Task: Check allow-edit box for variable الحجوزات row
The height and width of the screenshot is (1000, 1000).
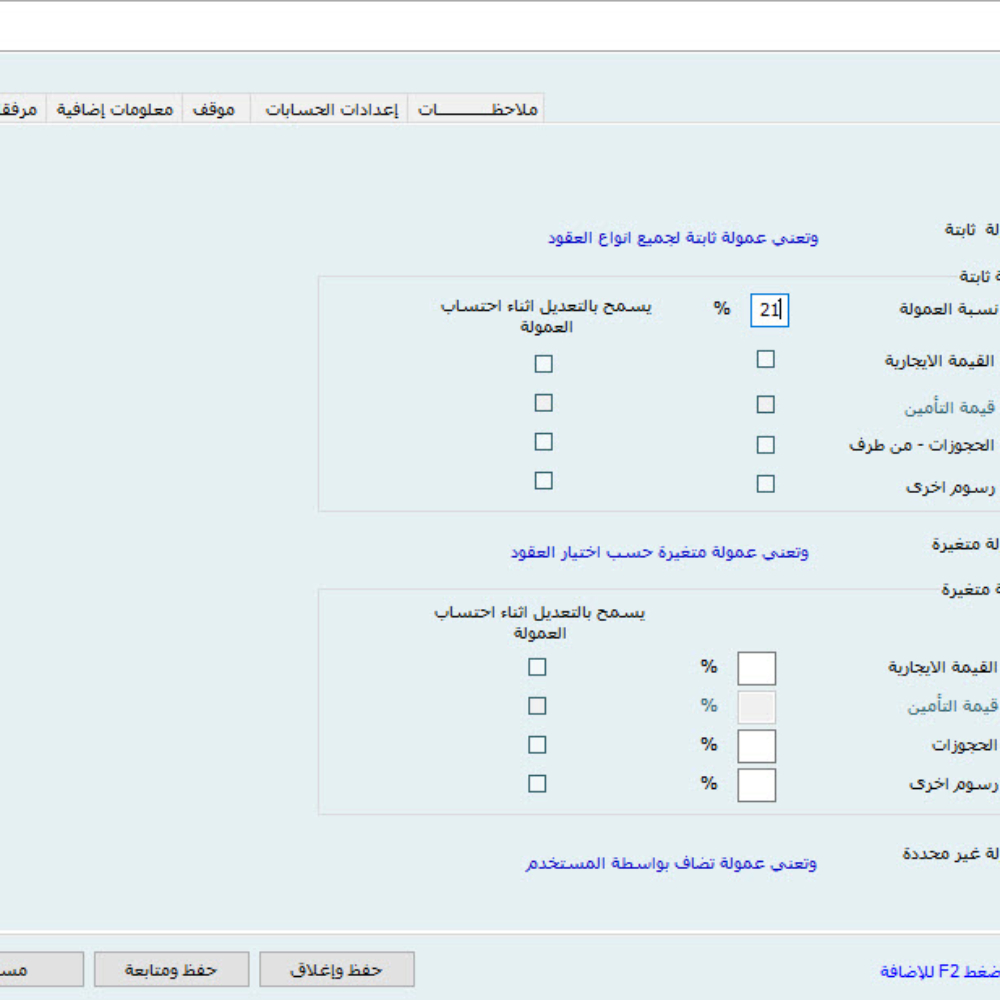Action: click(537, 745)
